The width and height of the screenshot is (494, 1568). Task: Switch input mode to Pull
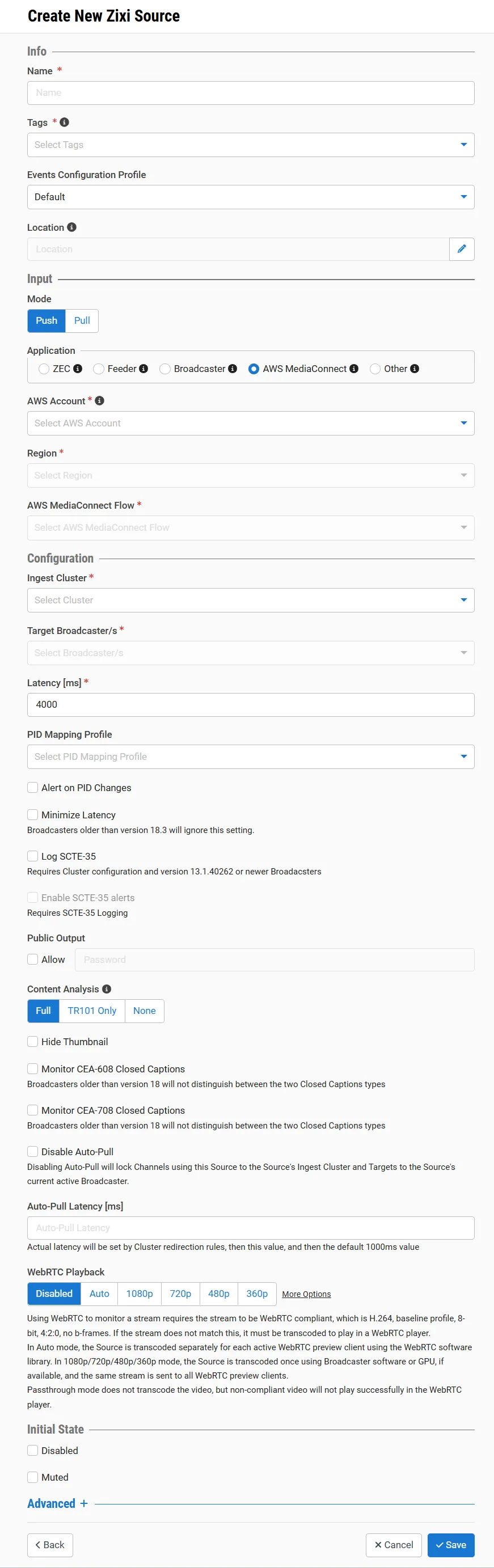point(82,321)
